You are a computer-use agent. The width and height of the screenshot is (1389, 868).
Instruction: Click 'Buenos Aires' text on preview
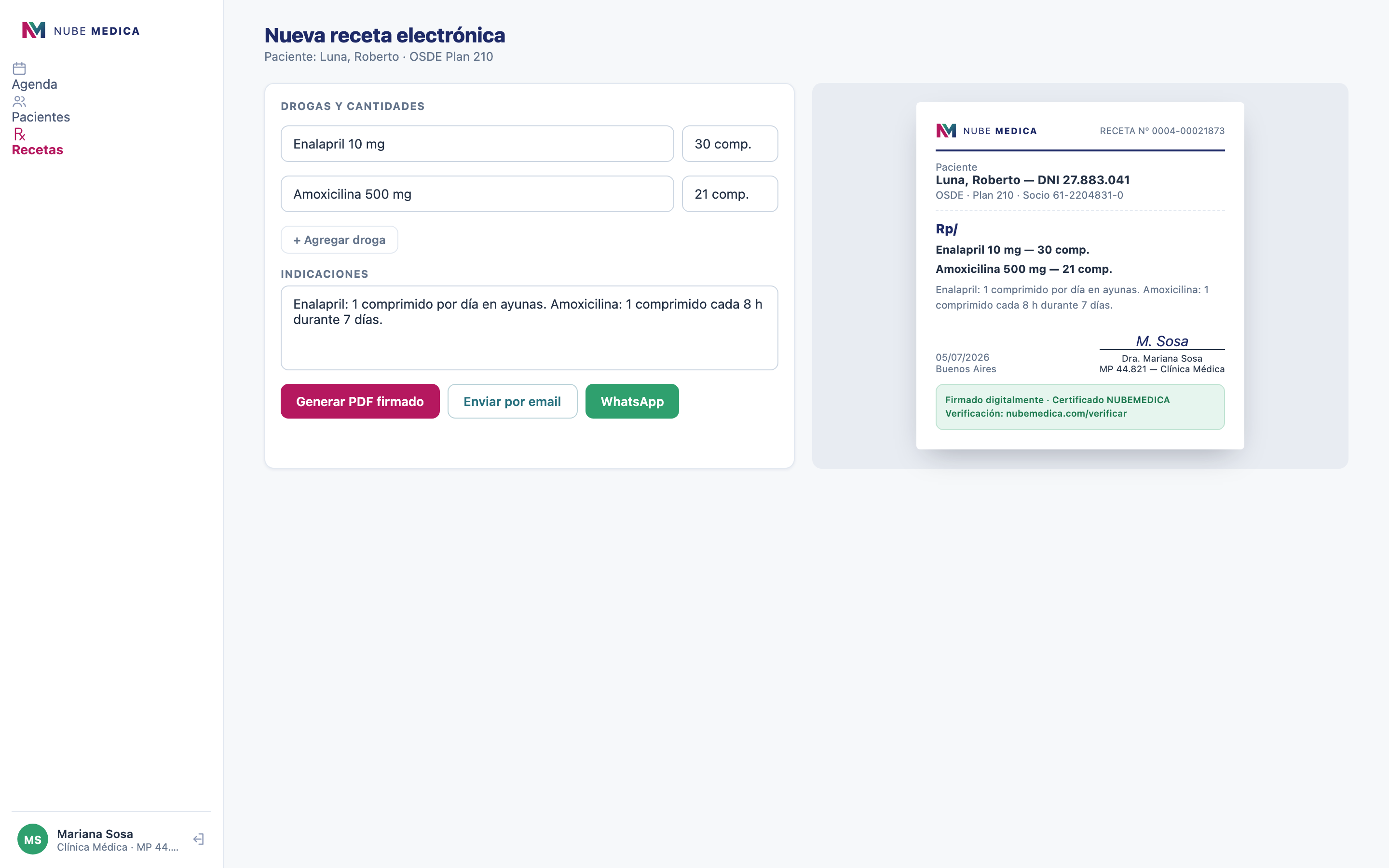click(x=966, y=369)
